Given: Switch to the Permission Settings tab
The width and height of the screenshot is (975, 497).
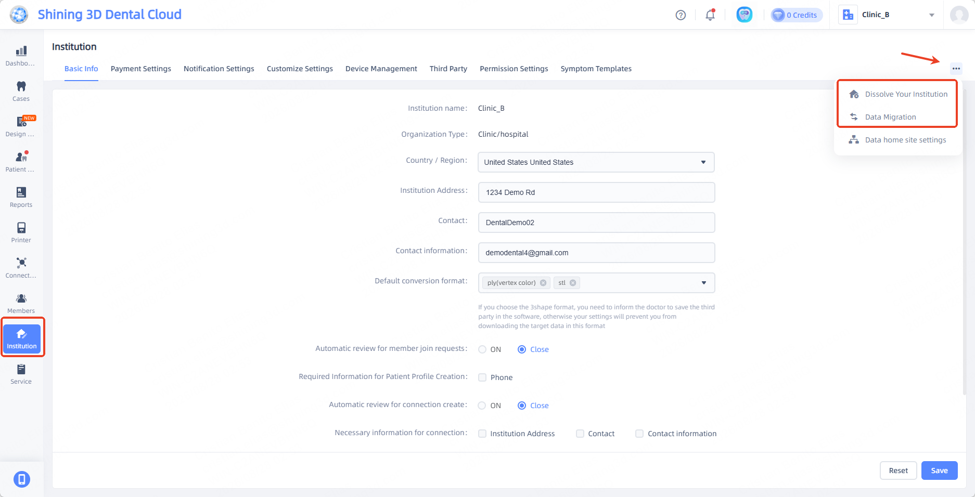Looking at the screenshot, I should pos(514,68).
